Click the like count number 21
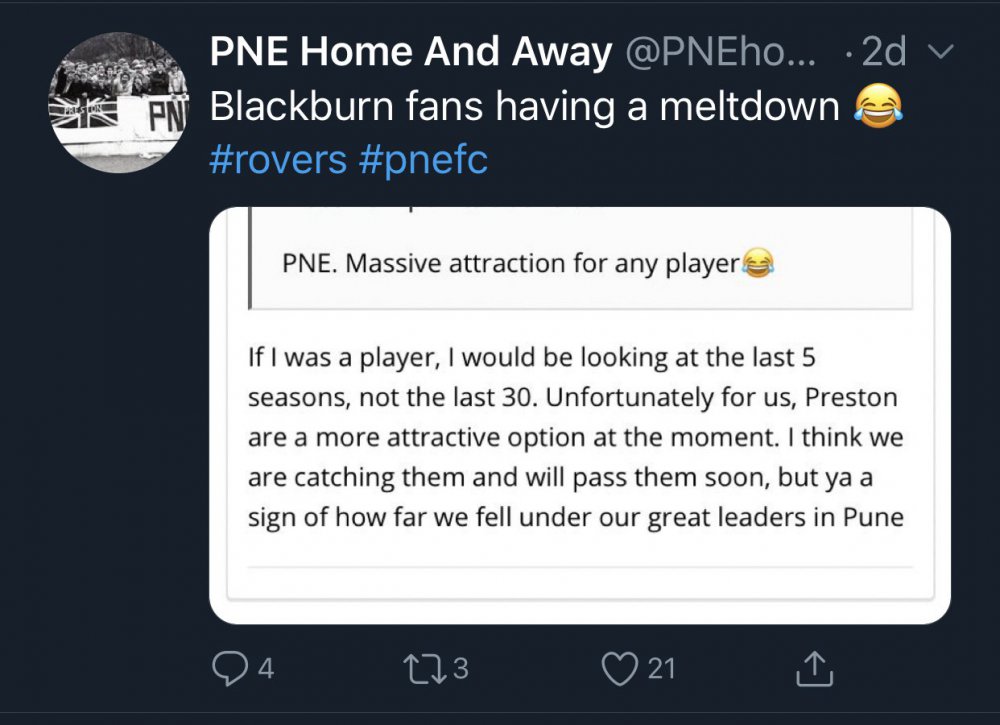1000x725 pixels. (x=661, y=669)
